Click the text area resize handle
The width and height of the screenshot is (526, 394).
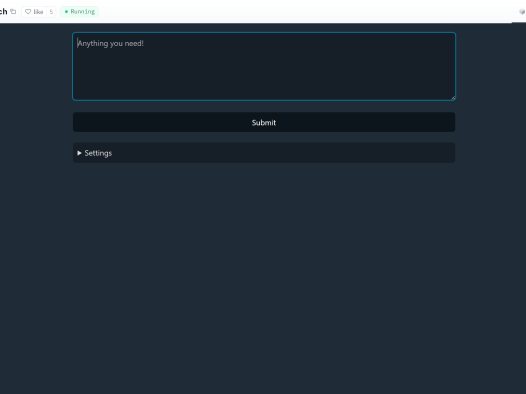pos(453,98)
